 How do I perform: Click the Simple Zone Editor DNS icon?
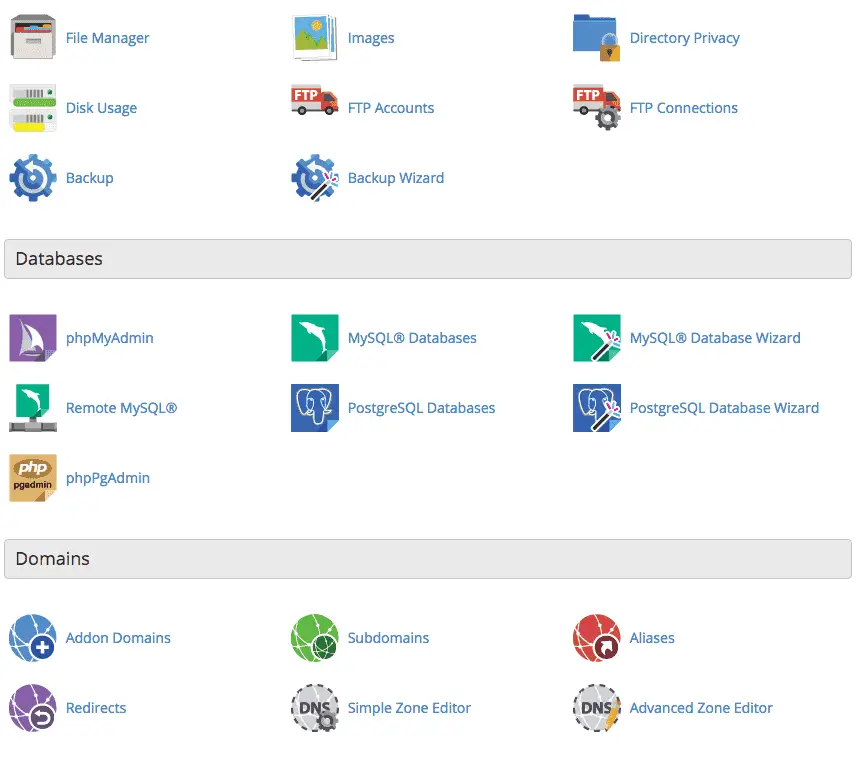(x=314, y=708)
